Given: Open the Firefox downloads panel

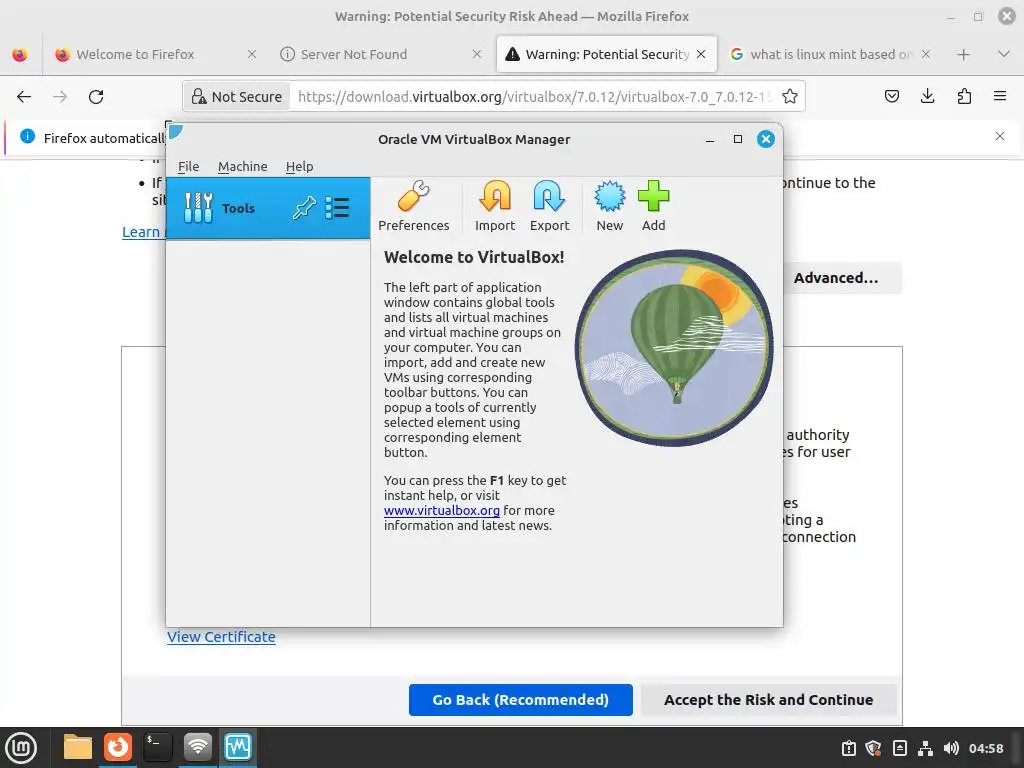Looking at the screenshot, I should [927, 97].
